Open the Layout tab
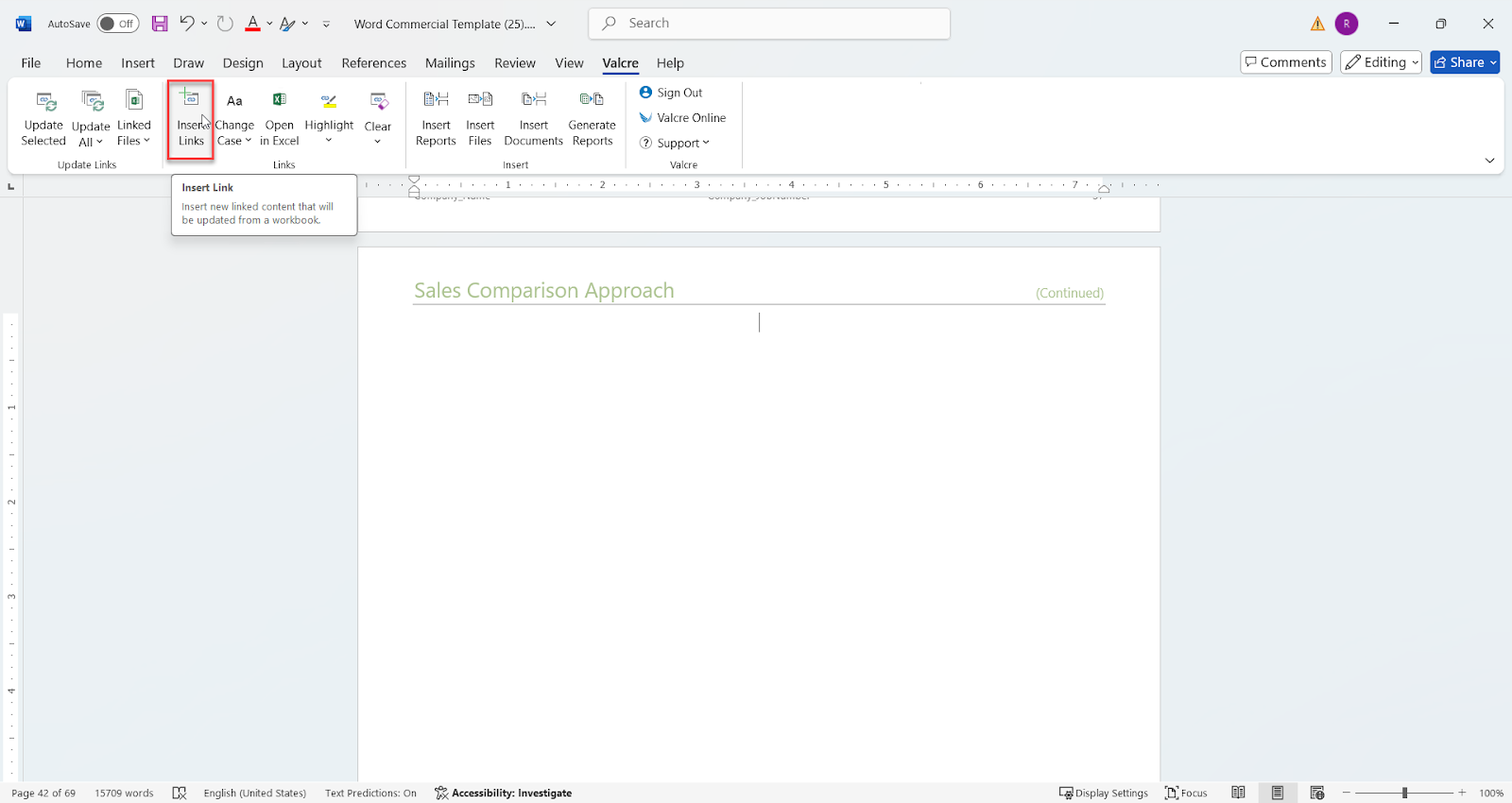 pyautogui.click(x=301, y=63)
